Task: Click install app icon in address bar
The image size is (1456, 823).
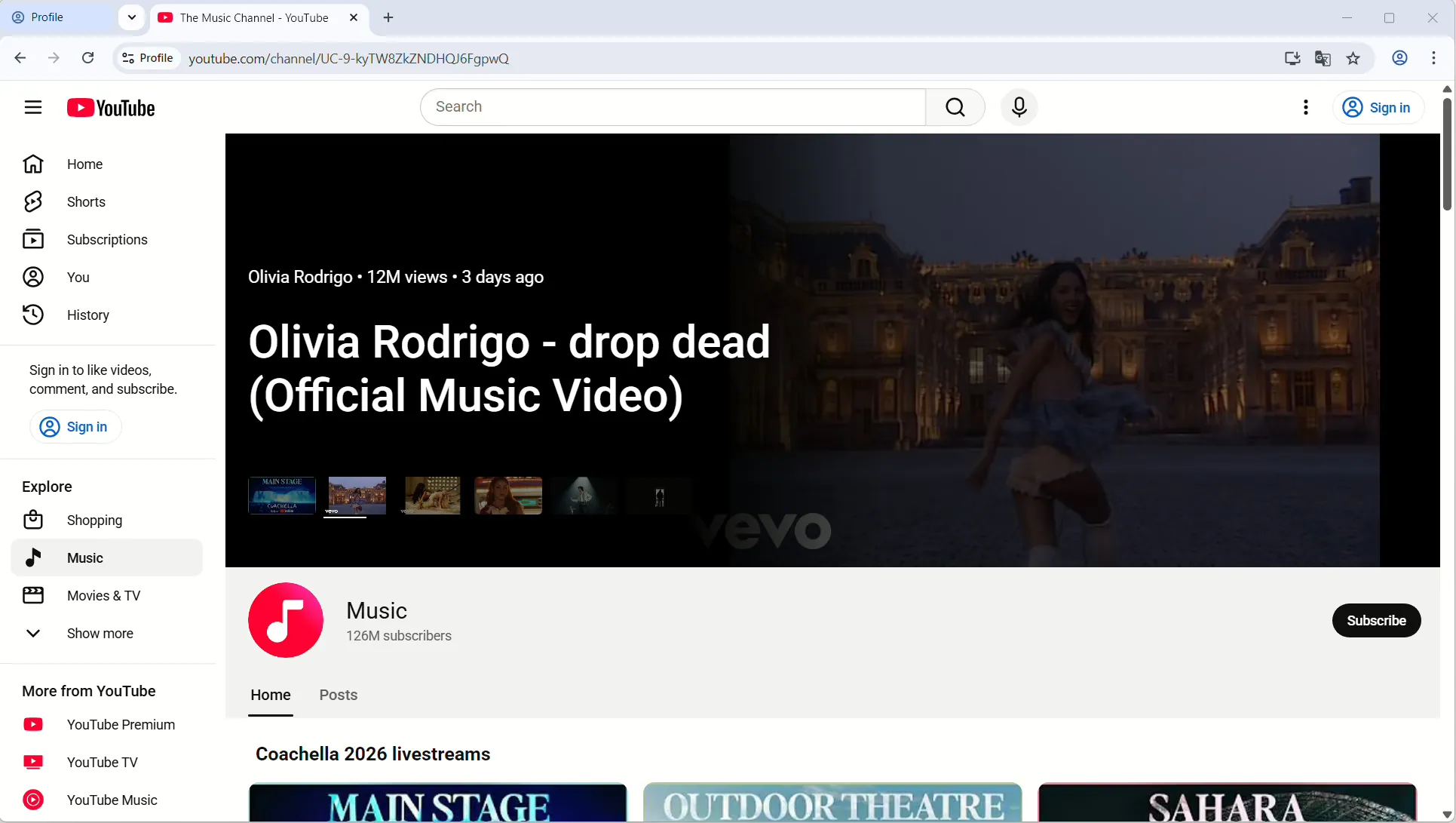Action: click(x=1292, y=58)
